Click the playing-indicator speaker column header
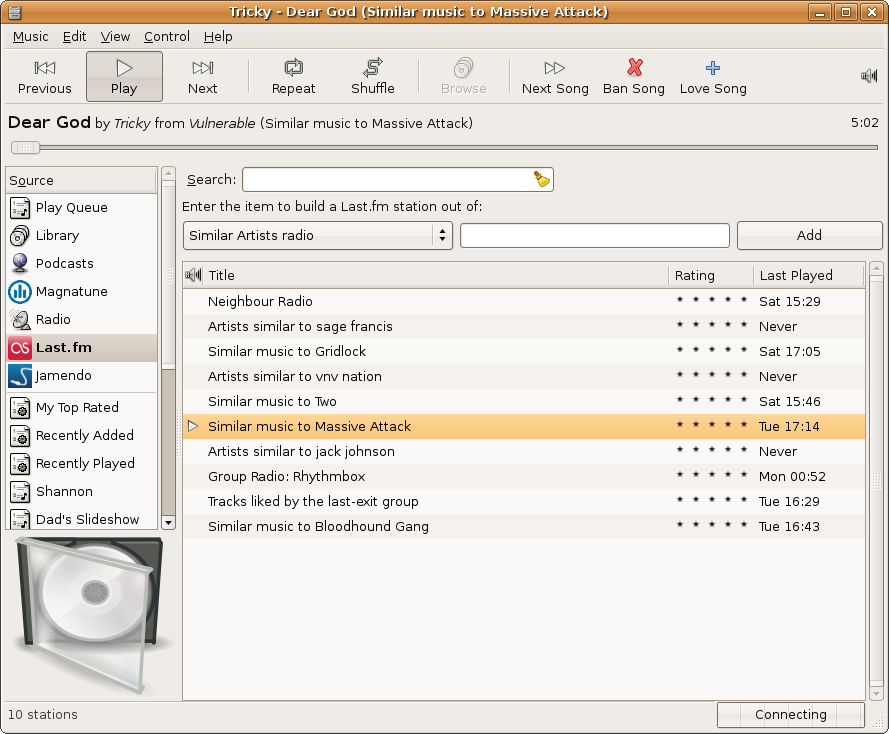Image resolution: width=889 pixels, height=734 pixels. click(x=193, y=275)
